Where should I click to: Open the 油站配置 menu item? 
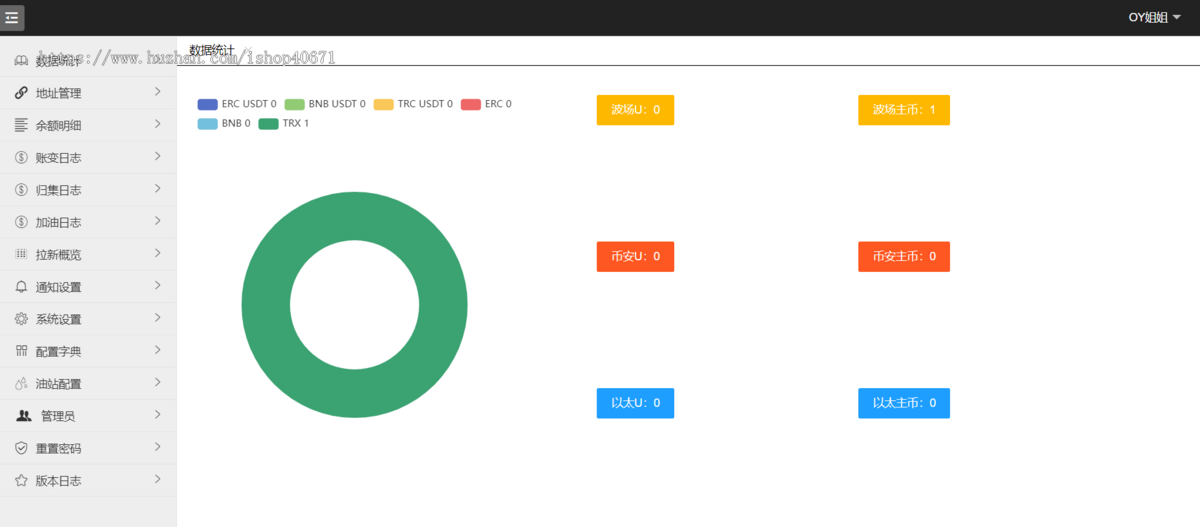58,384
